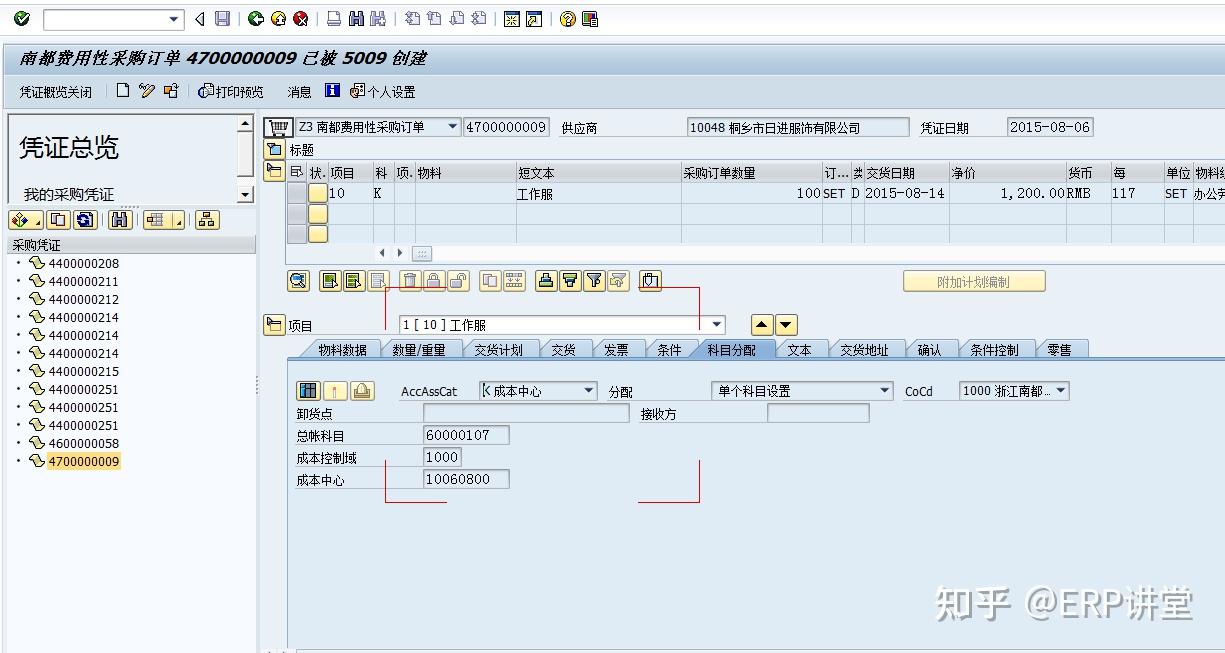Copy the selected item row

(x=490, y=281)
